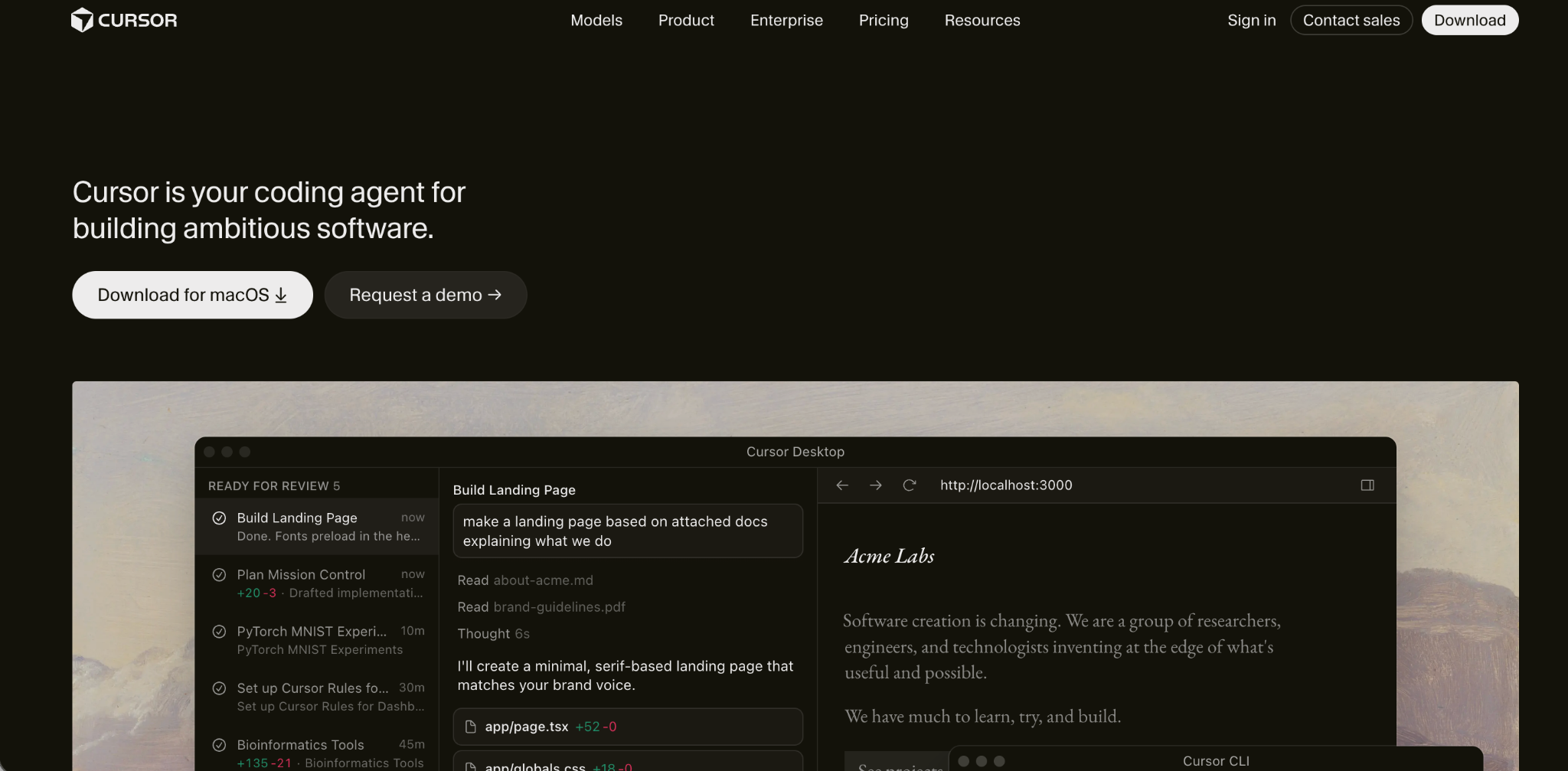Open the app/page.tsx file change card

pos(628,727)
